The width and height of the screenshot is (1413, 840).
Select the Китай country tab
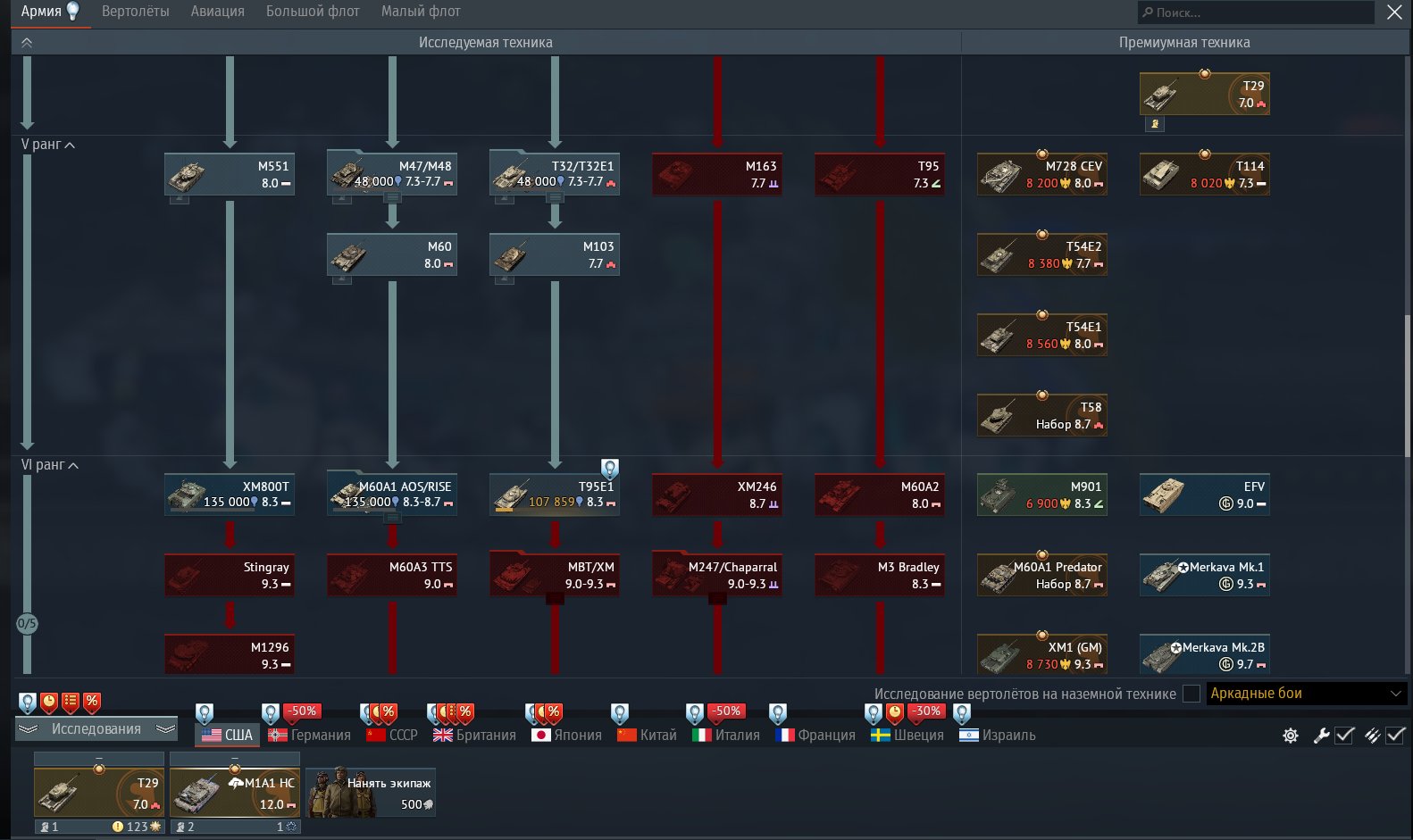[647, 736]
